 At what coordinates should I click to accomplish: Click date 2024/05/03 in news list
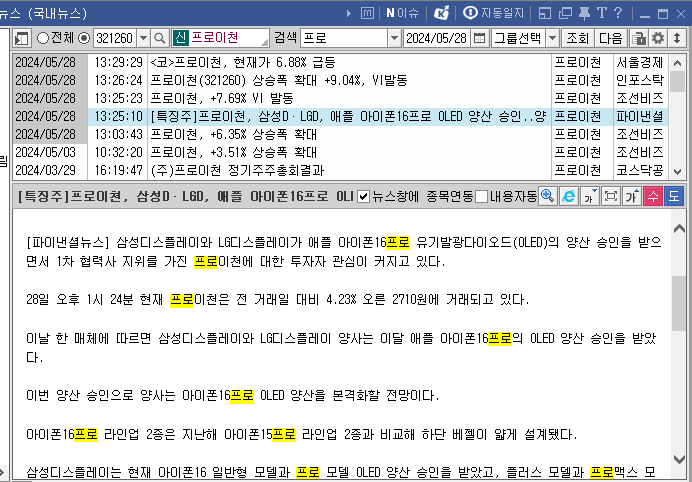coord(45,152)
